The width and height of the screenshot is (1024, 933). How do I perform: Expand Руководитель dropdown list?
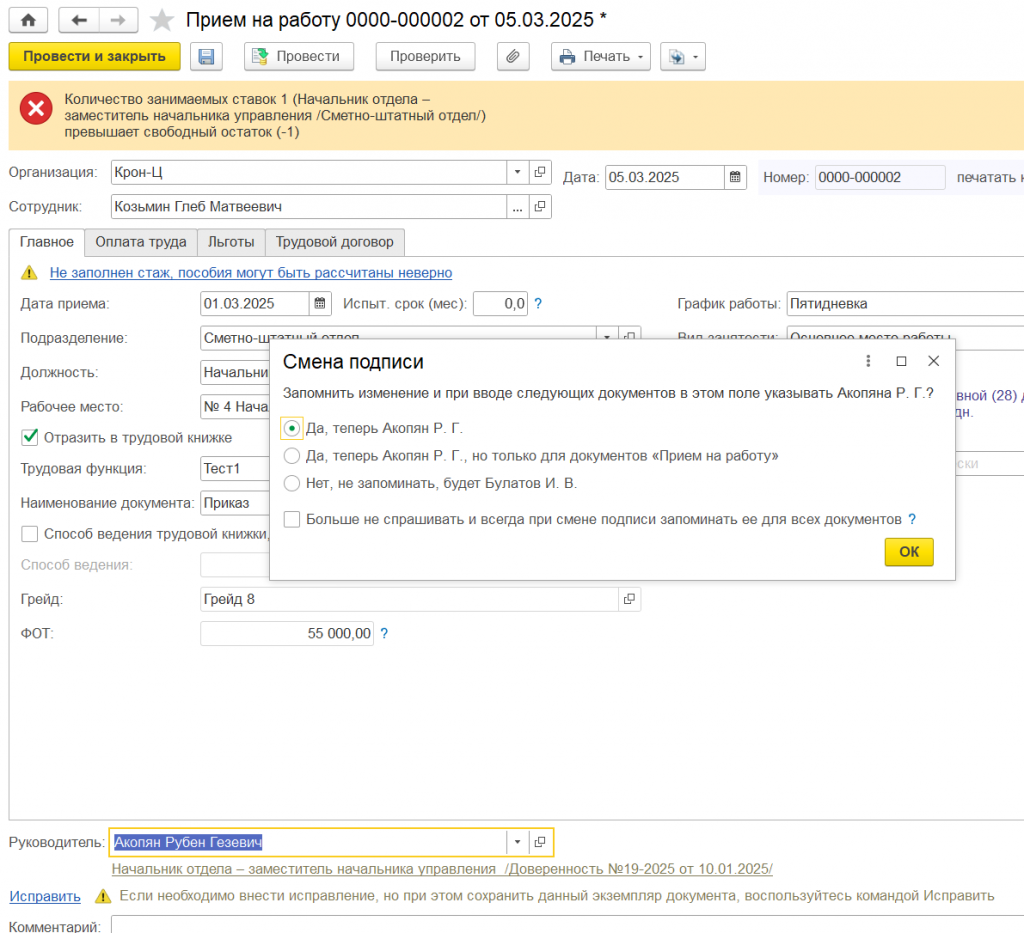517,842
